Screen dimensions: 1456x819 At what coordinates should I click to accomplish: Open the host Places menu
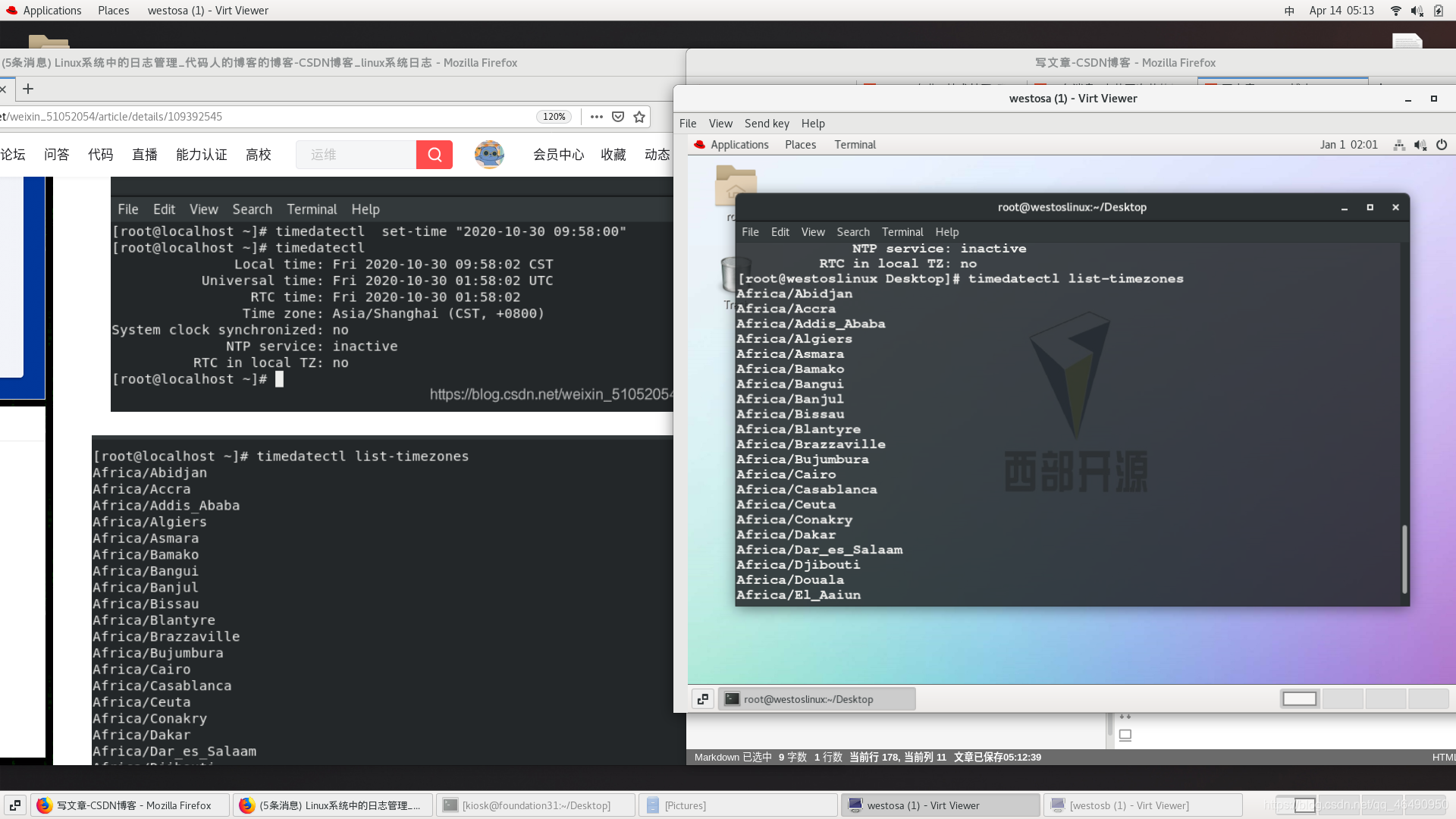(114, 11)
